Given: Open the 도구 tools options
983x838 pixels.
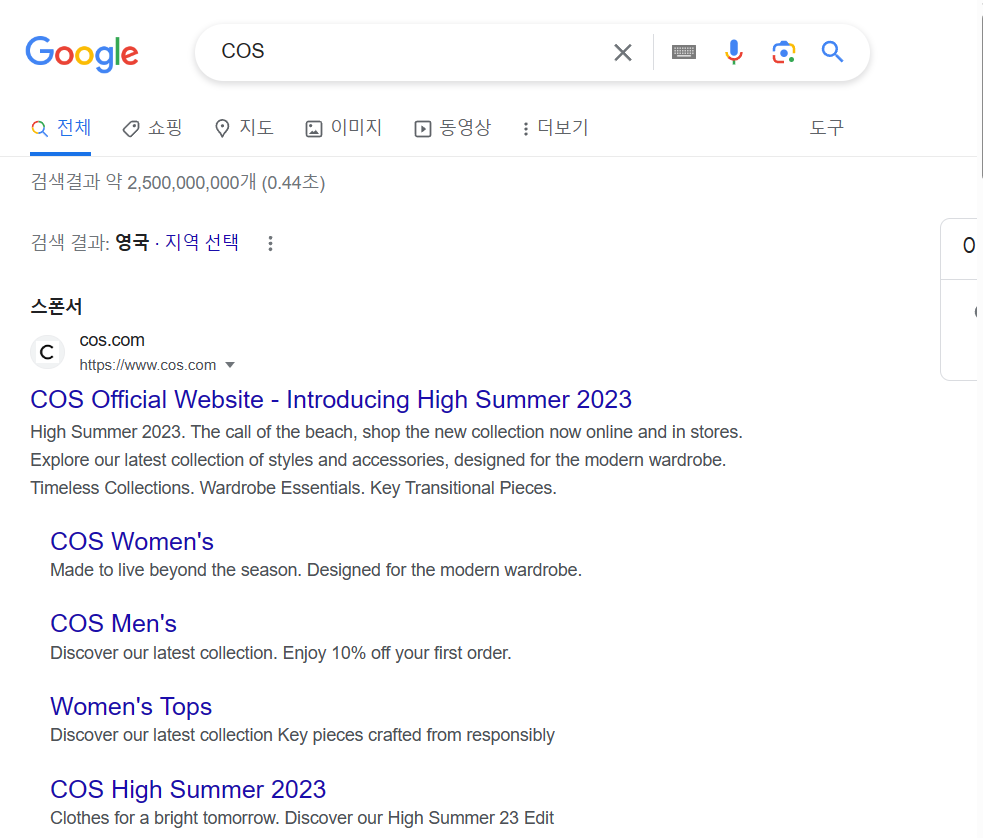Looking at the screenshot, I should tap(826, 128).
